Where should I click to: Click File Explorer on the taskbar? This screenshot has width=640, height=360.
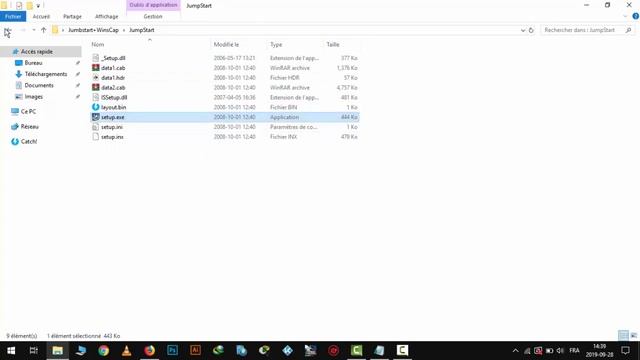point(58,351)
